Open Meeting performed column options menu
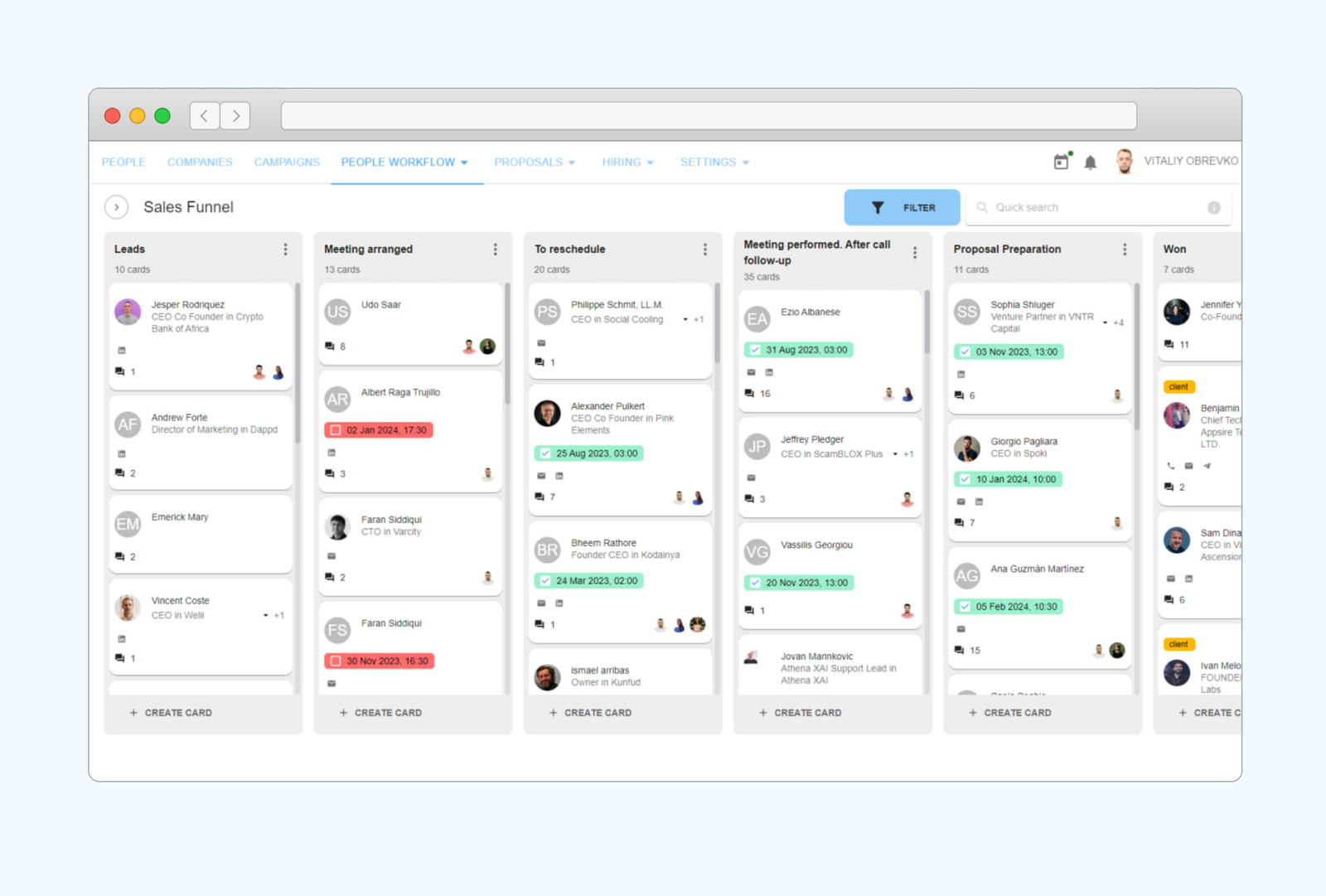This screenshot has height=896, width=1326. pos(915,253)
